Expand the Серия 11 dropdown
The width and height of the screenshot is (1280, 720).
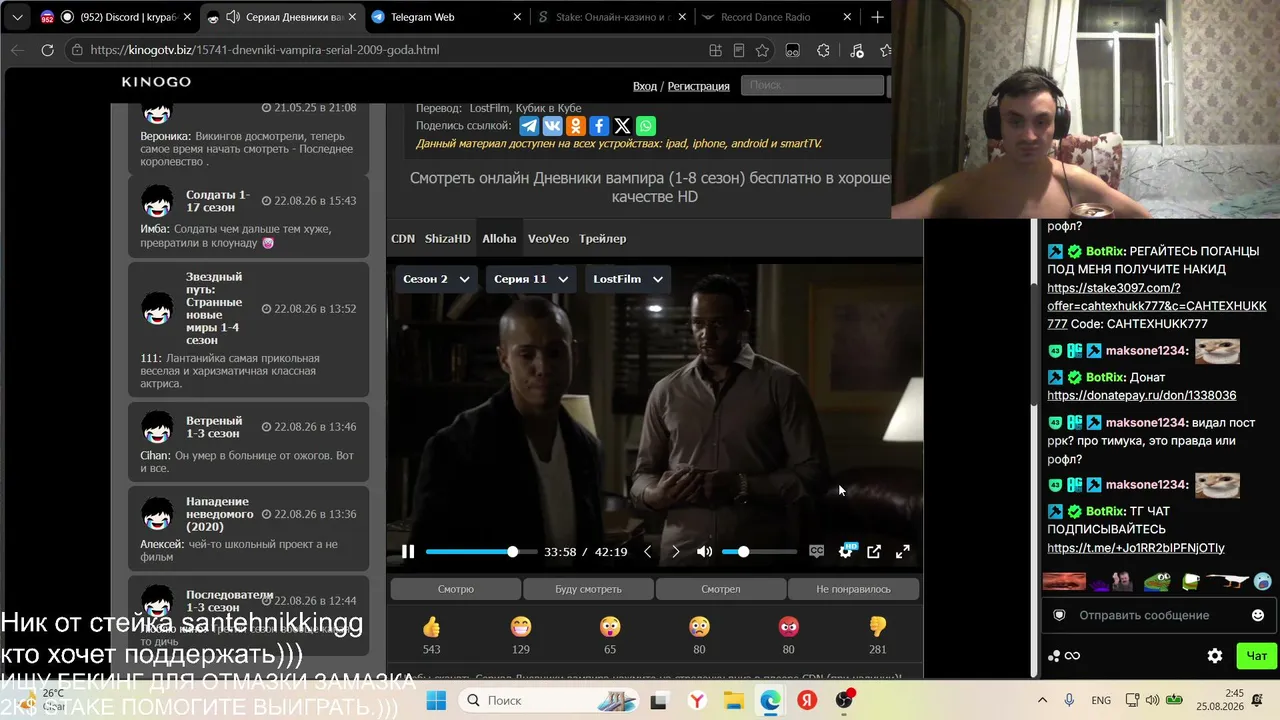tap(531, 279)
